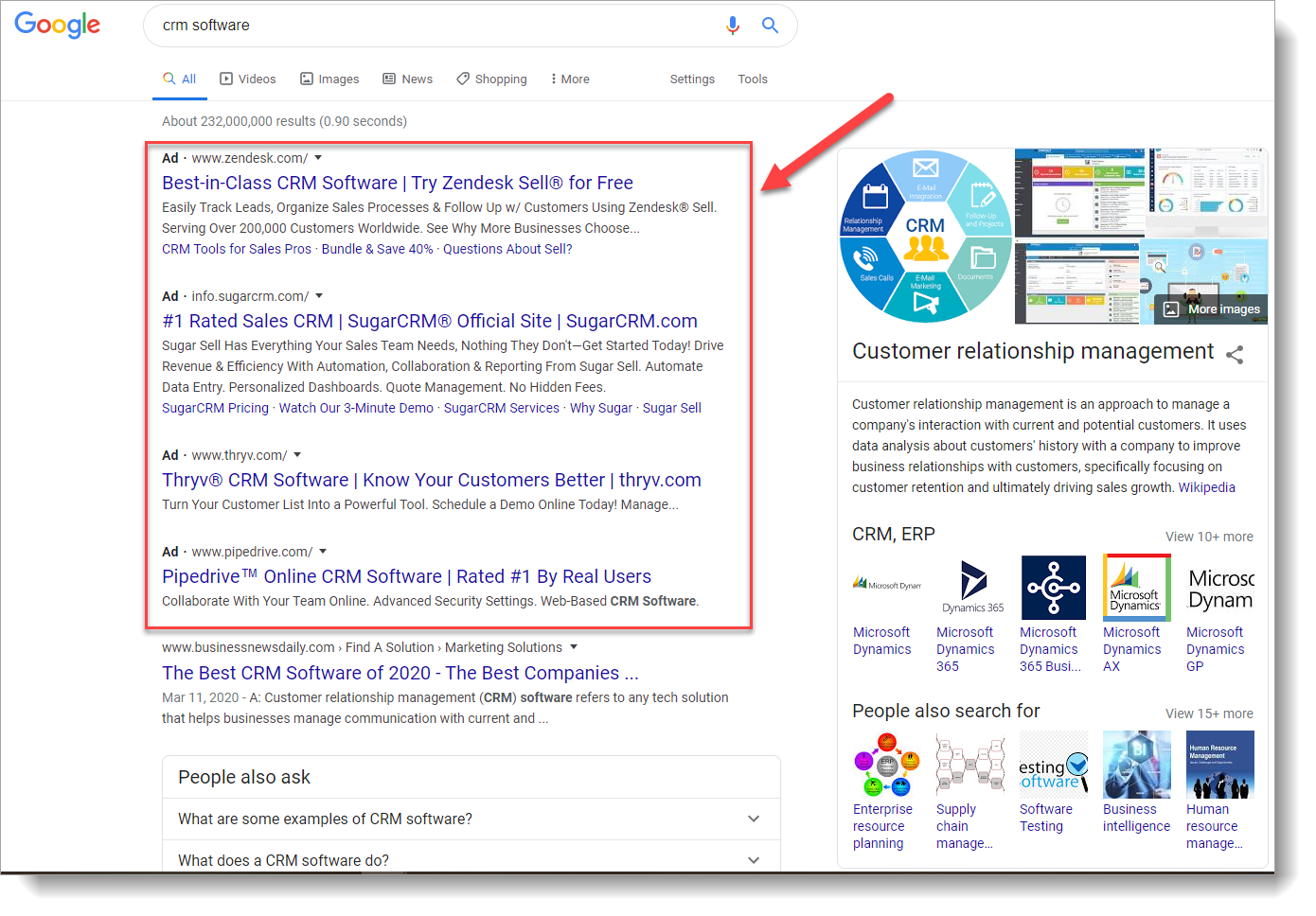This screenshot has width=1316, height=916.
Task: Open the Enterprise resource planning image
Action: 887,765
